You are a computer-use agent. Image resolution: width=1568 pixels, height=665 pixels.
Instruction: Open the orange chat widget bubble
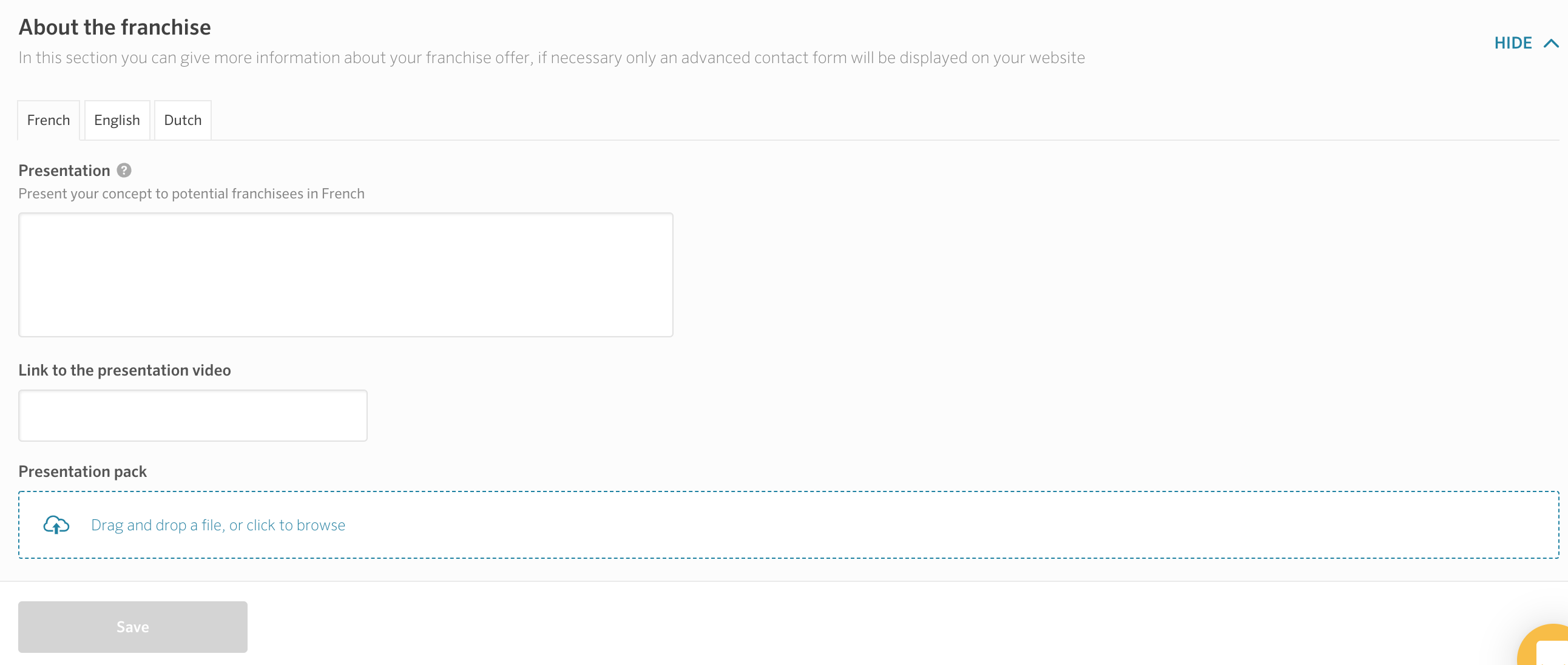[1544, 645]
